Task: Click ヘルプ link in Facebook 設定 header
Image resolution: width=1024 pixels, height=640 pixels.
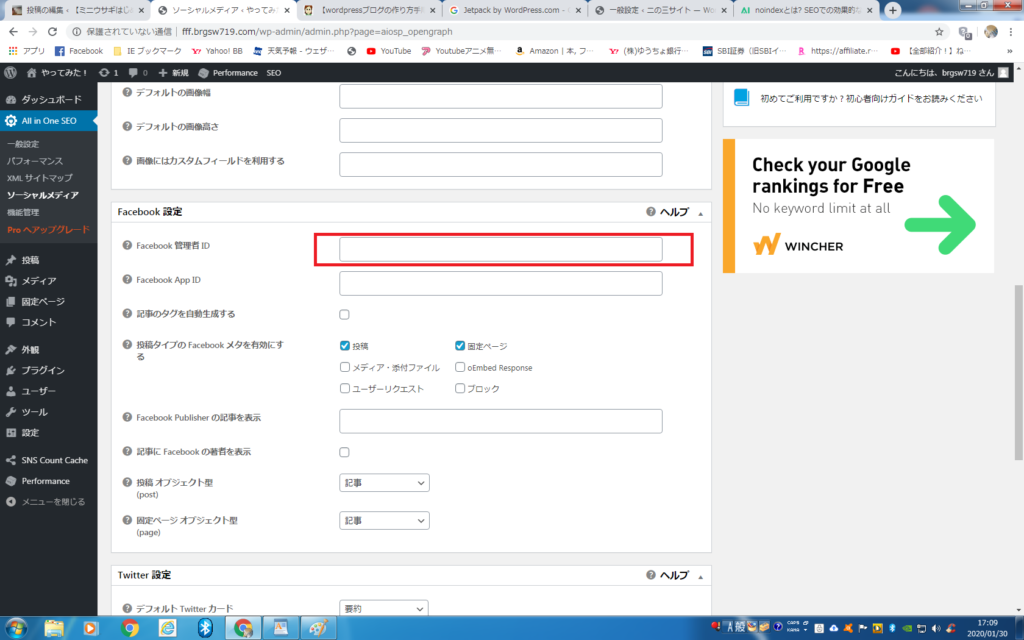Action: (x=676, y=212)
